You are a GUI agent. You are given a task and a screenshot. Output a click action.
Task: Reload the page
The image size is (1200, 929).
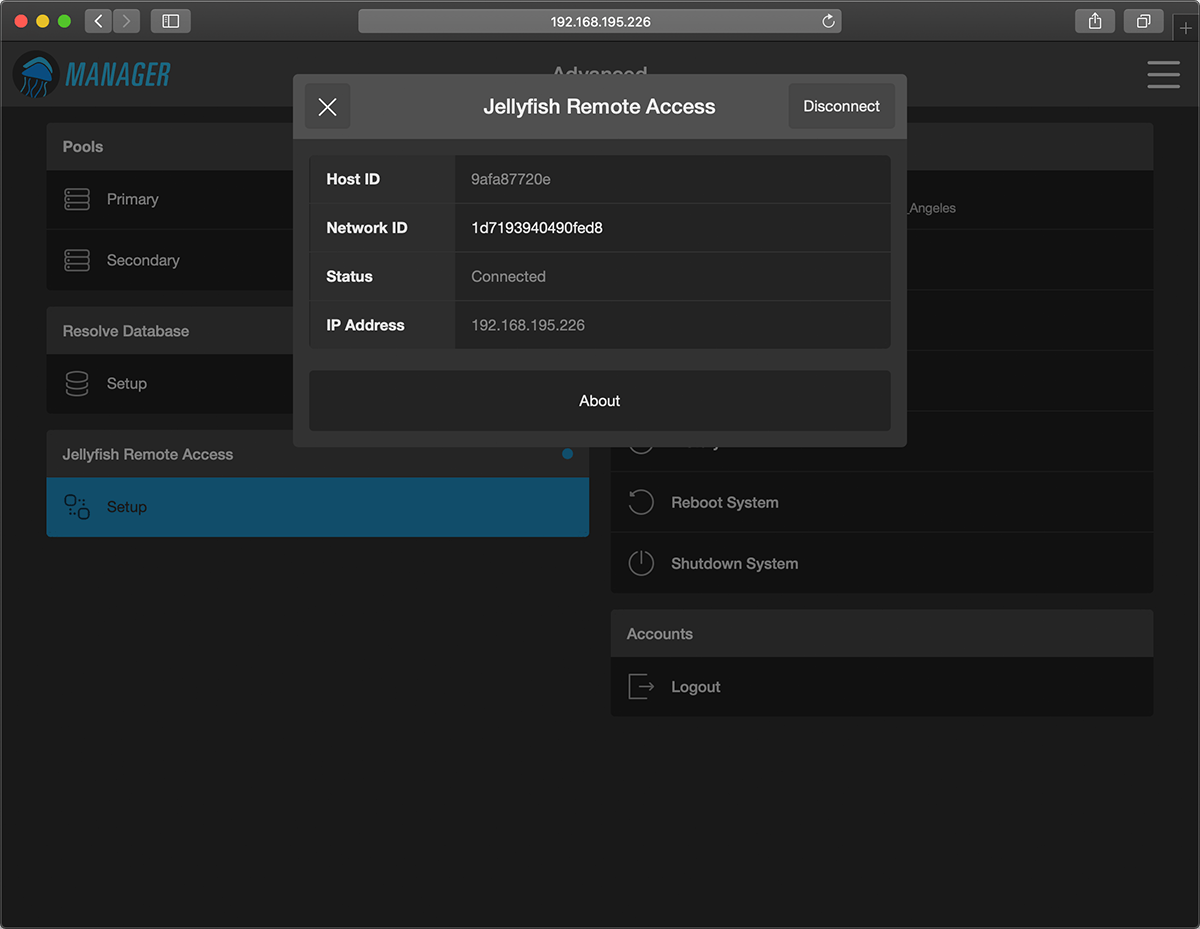(828, 21)
